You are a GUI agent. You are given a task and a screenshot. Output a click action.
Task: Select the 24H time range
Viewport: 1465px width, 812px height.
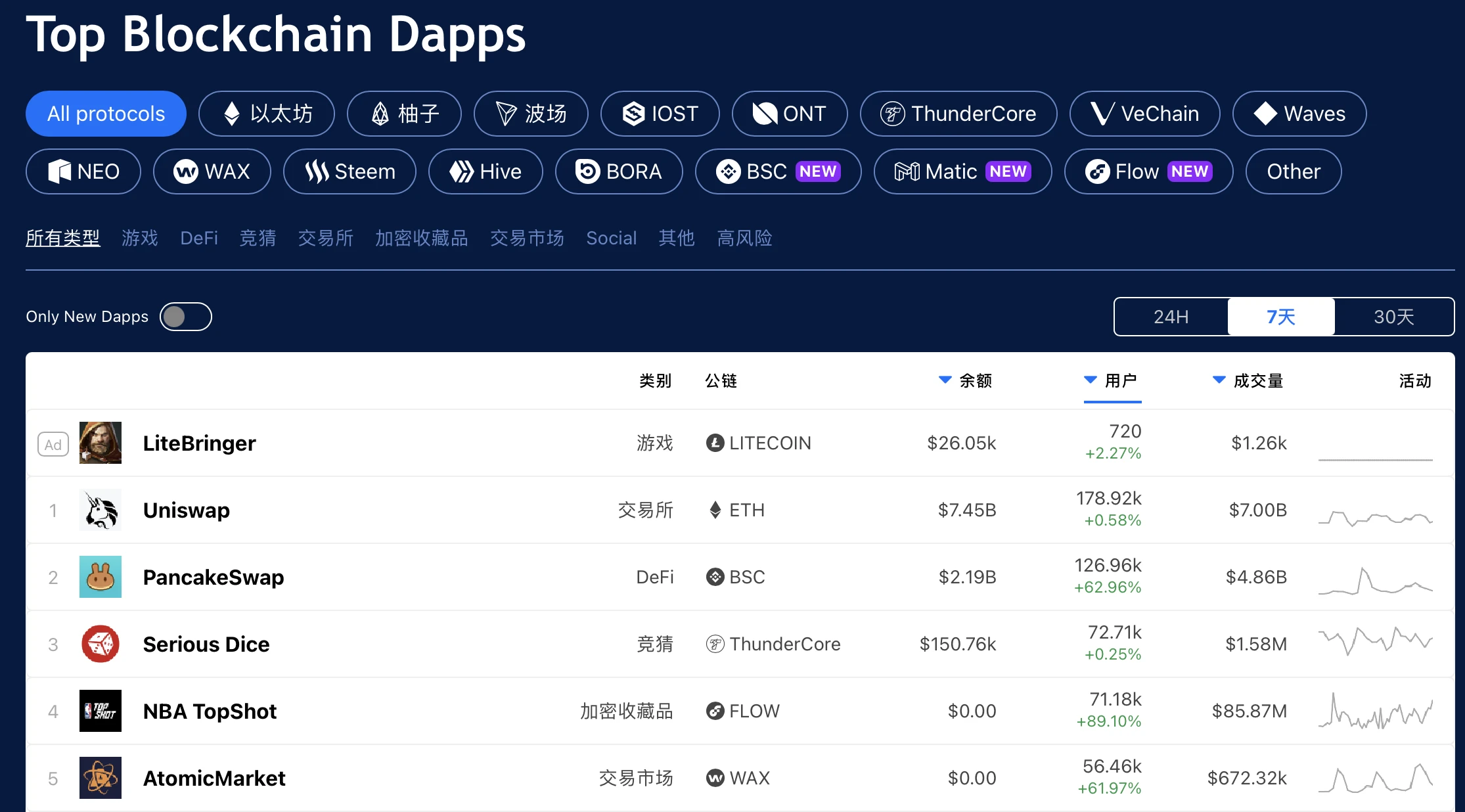(1171, 317)
